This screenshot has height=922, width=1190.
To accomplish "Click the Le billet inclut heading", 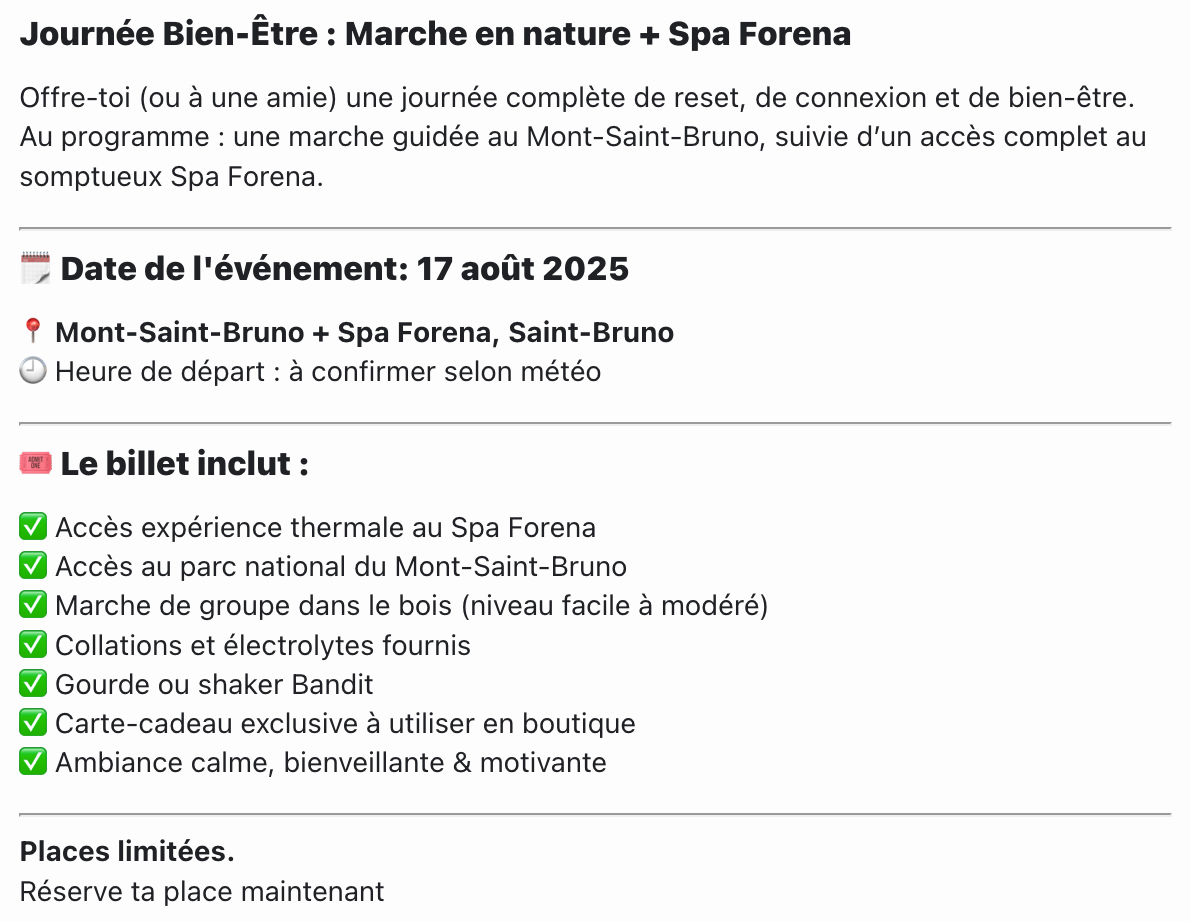I will 184,464.
